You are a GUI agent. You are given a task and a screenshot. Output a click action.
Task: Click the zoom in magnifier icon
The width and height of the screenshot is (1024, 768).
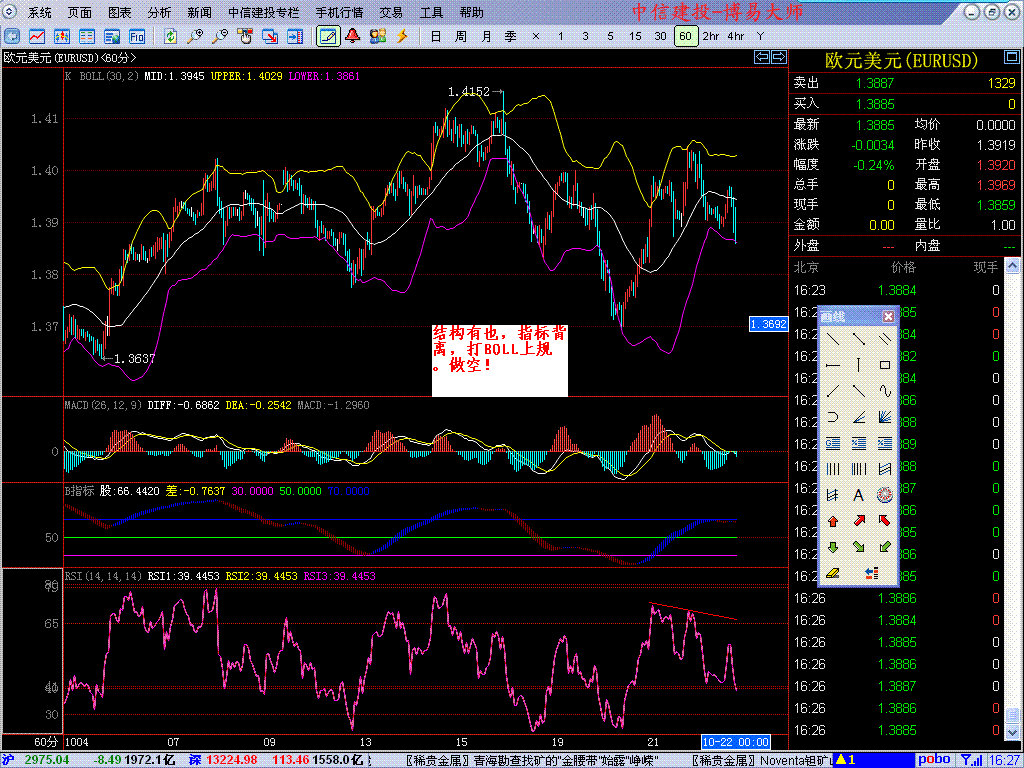[x=195, y=37]
